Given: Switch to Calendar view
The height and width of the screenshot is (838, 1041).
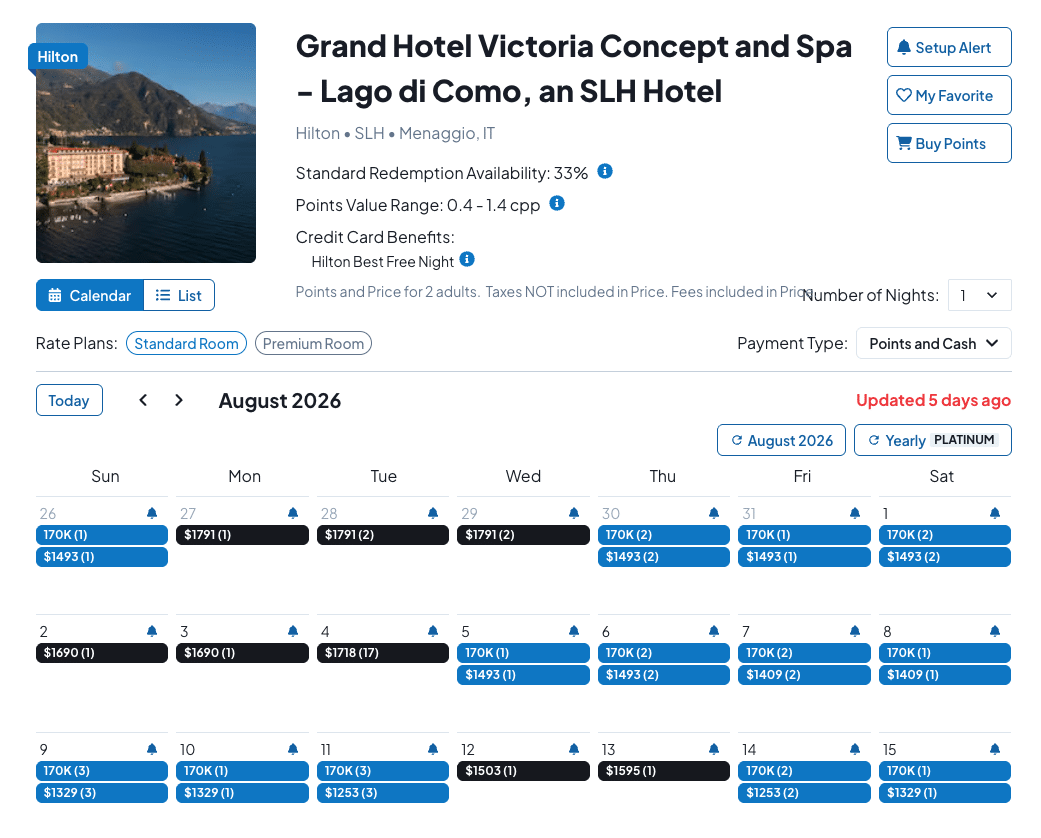Looking at the screenshot, I should click(90, 296).
